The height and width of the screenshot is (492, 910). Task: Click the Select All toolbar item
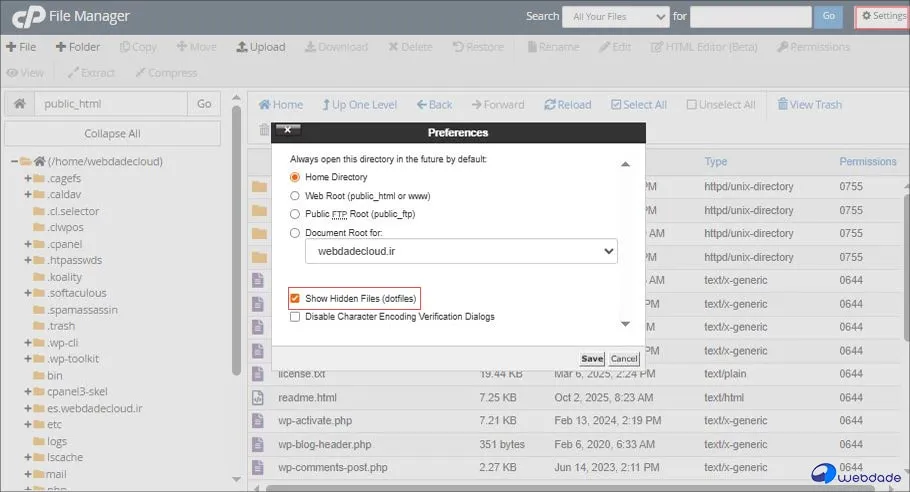point(639,105)
